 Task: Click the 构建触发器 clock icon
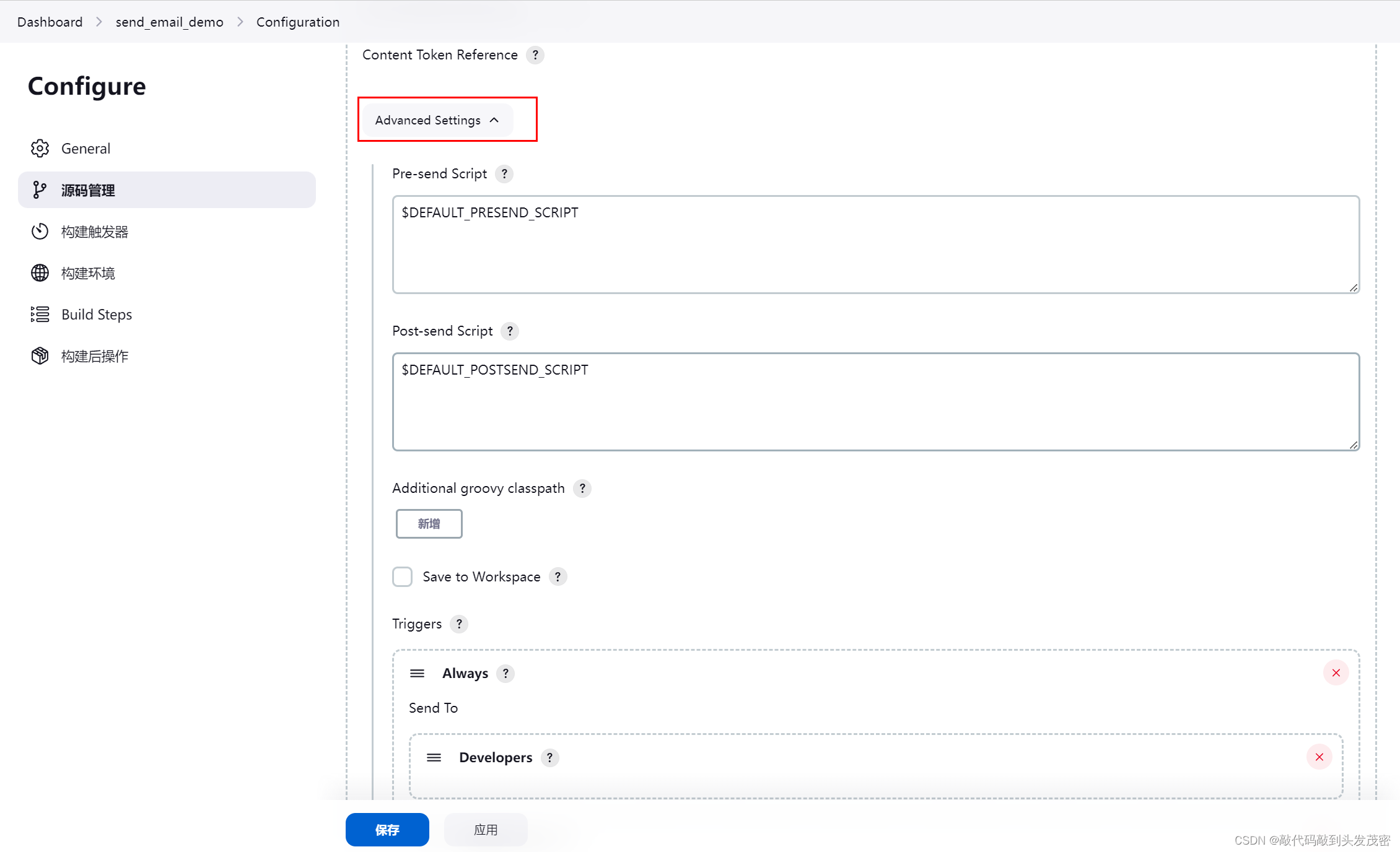pyautogui.click(x=40, y=232)
